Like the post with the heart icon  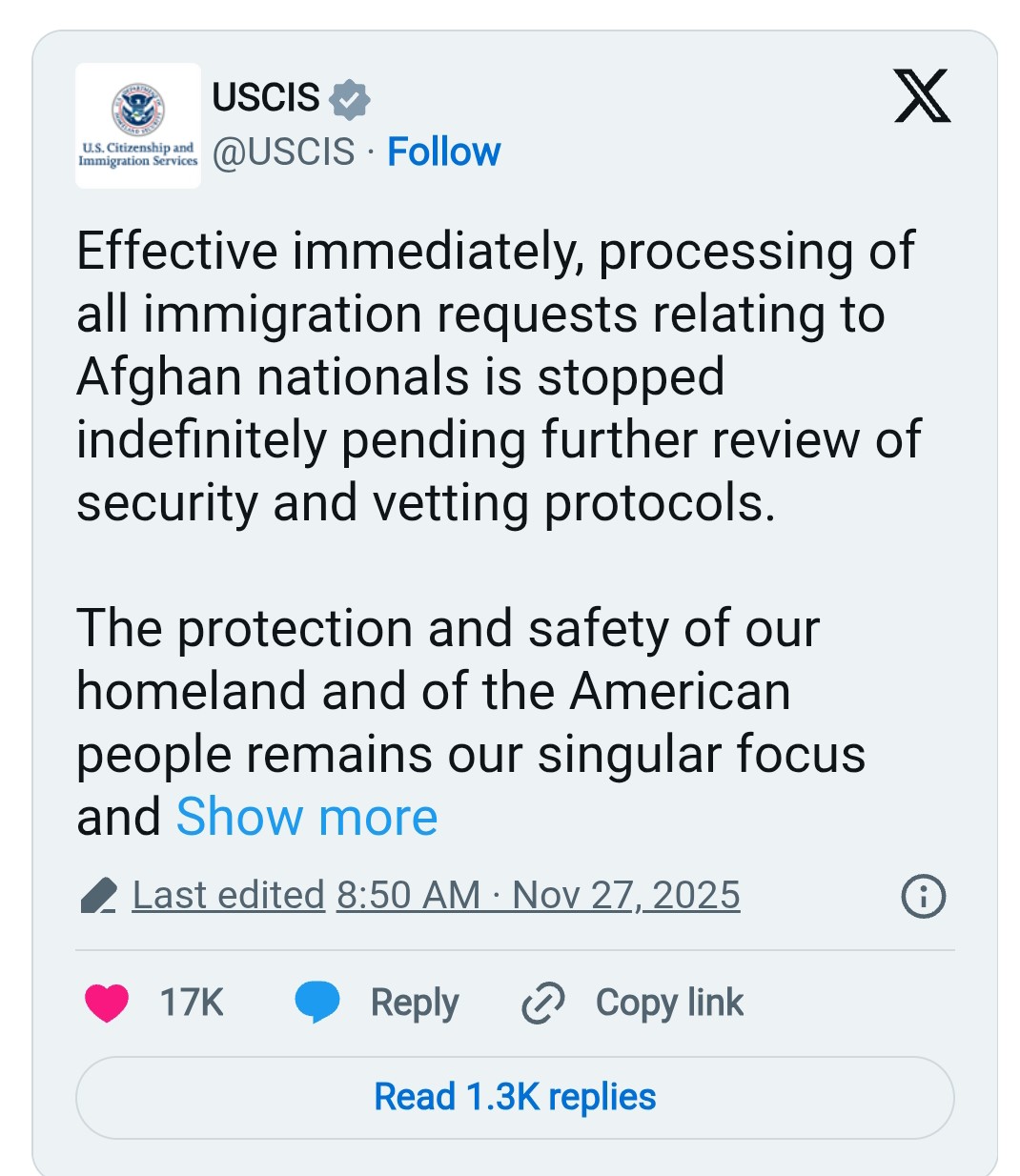pos(107,1003)
